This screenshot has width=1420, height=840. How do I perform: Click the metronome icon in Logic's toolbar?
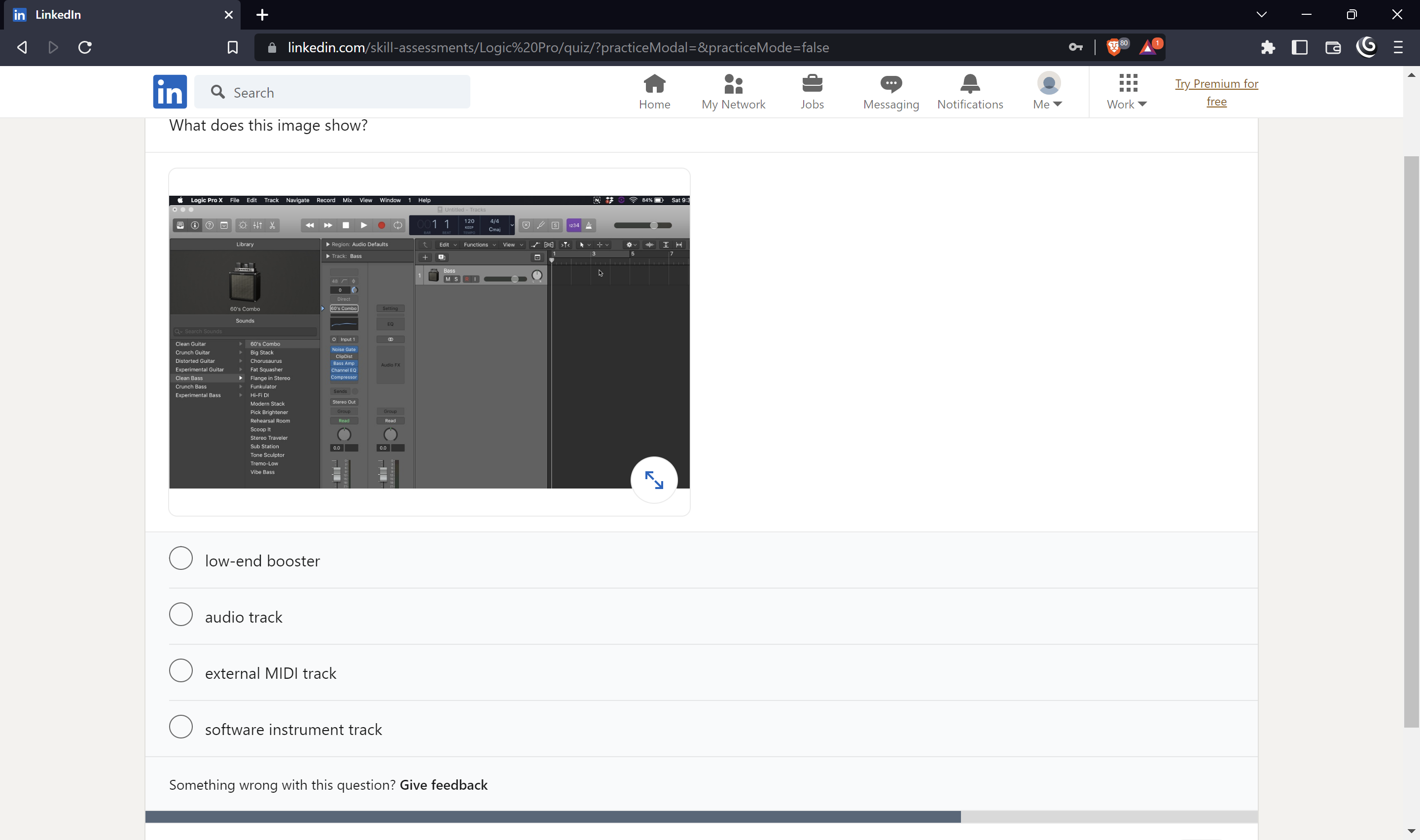(x=590, y=226)
